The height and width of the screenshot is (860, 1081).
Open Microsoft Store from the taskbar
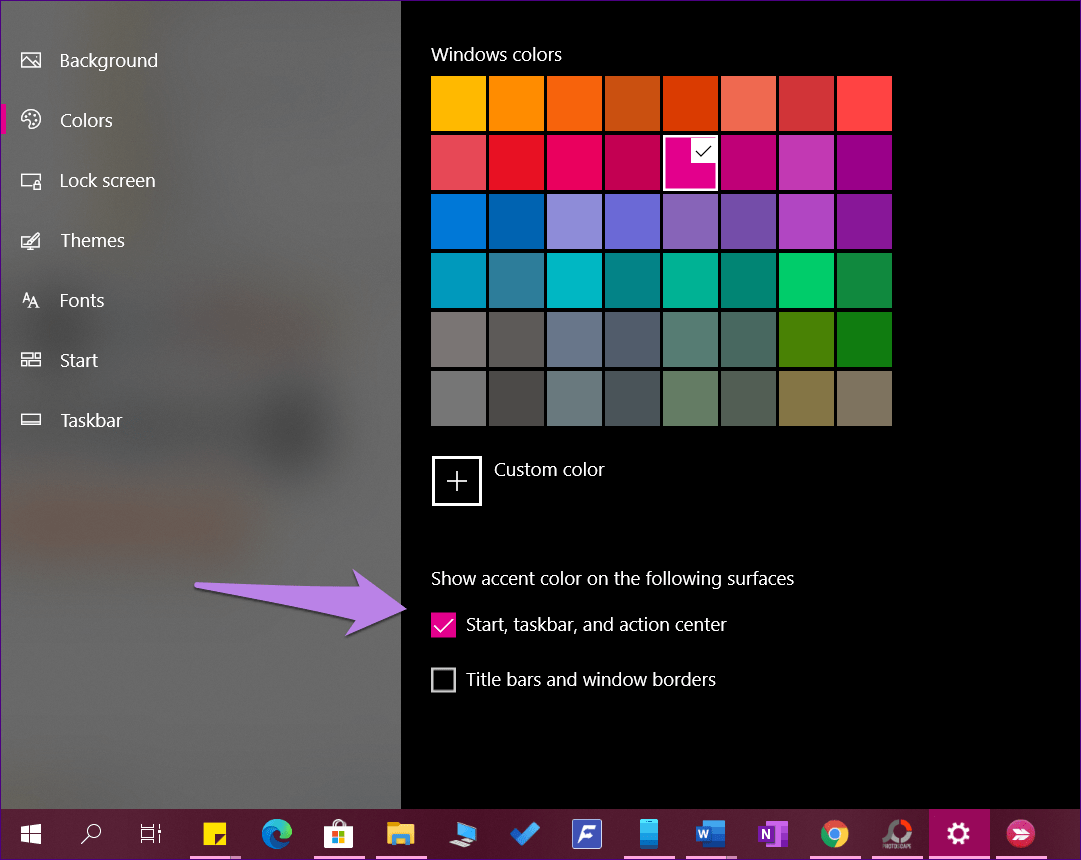(x=339, y=833)
